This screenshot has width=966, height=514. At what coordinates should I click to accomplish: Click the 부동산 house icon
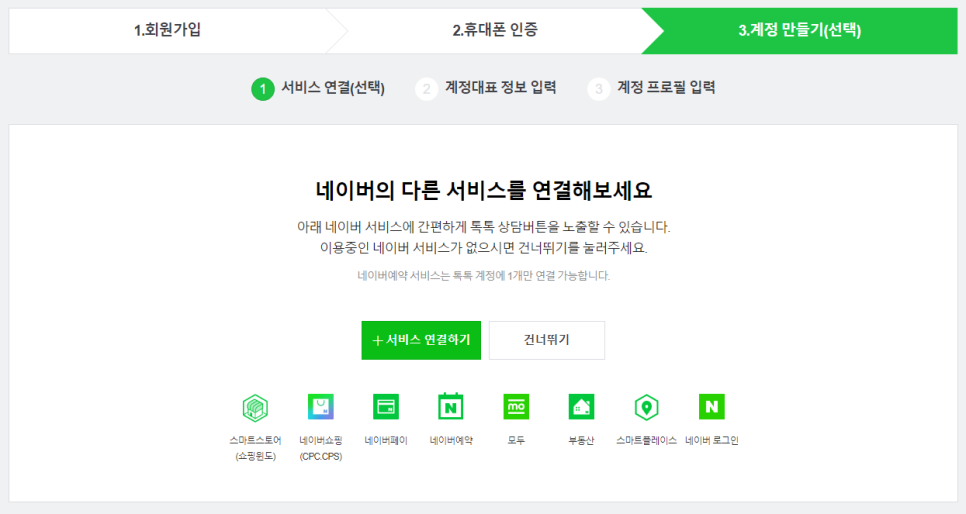(x=582, y=407)
